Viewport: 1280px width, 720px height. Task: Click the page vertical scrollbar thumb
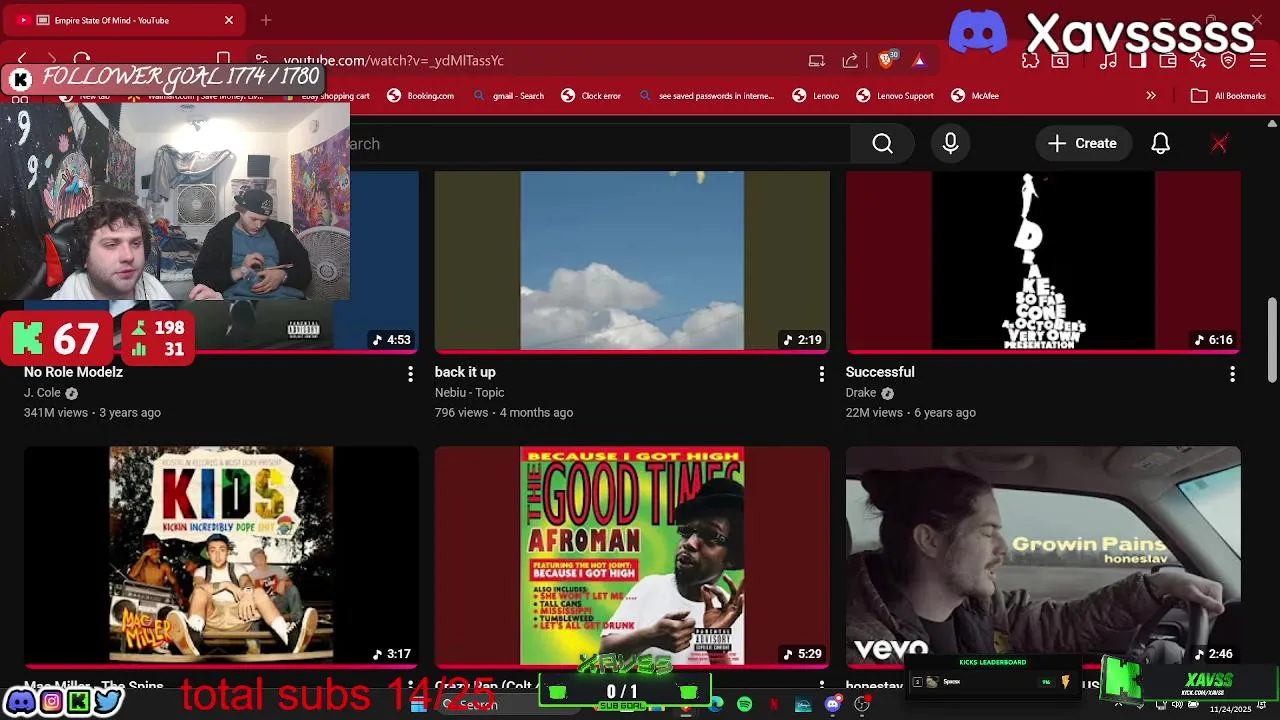pyautogui.click(x=1272, y=340)
